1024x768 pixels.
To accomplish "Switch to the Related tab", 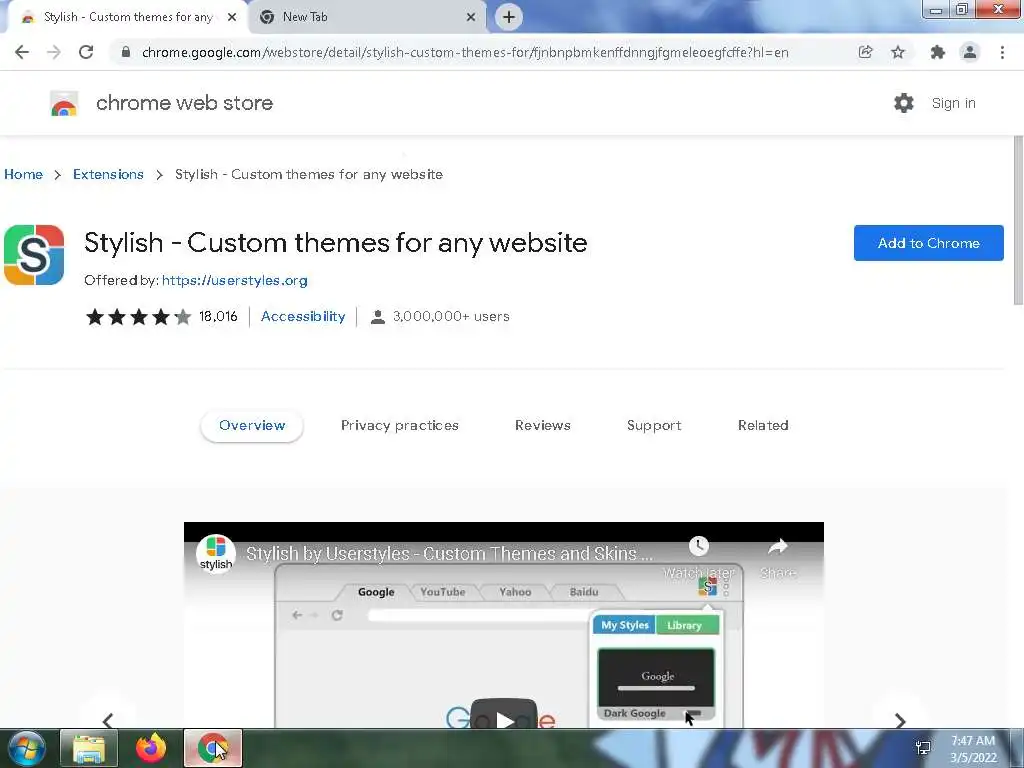I will click(763, 425).
